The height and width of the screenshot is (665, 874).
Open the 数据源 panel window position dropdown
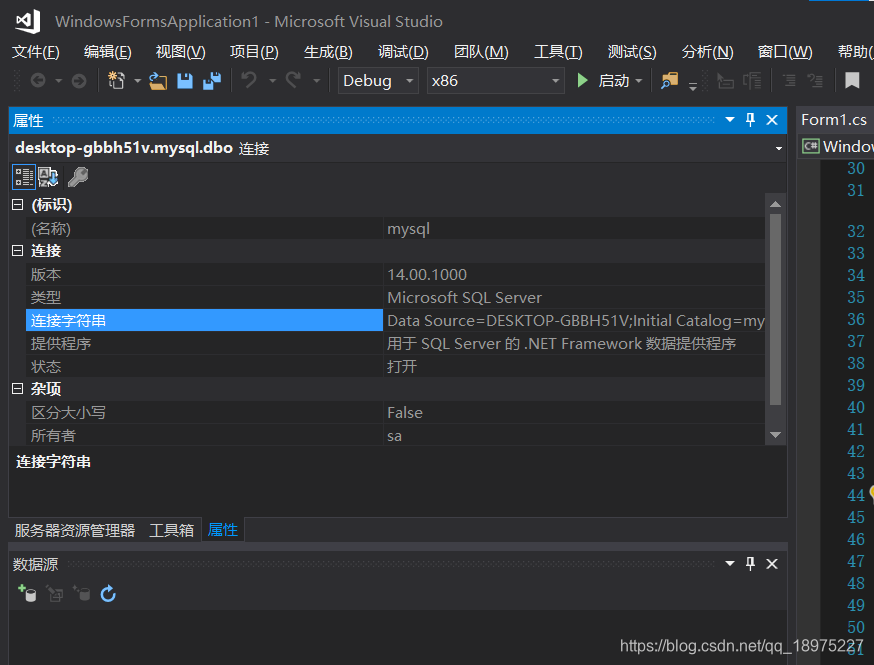click(x=730, y=564)
